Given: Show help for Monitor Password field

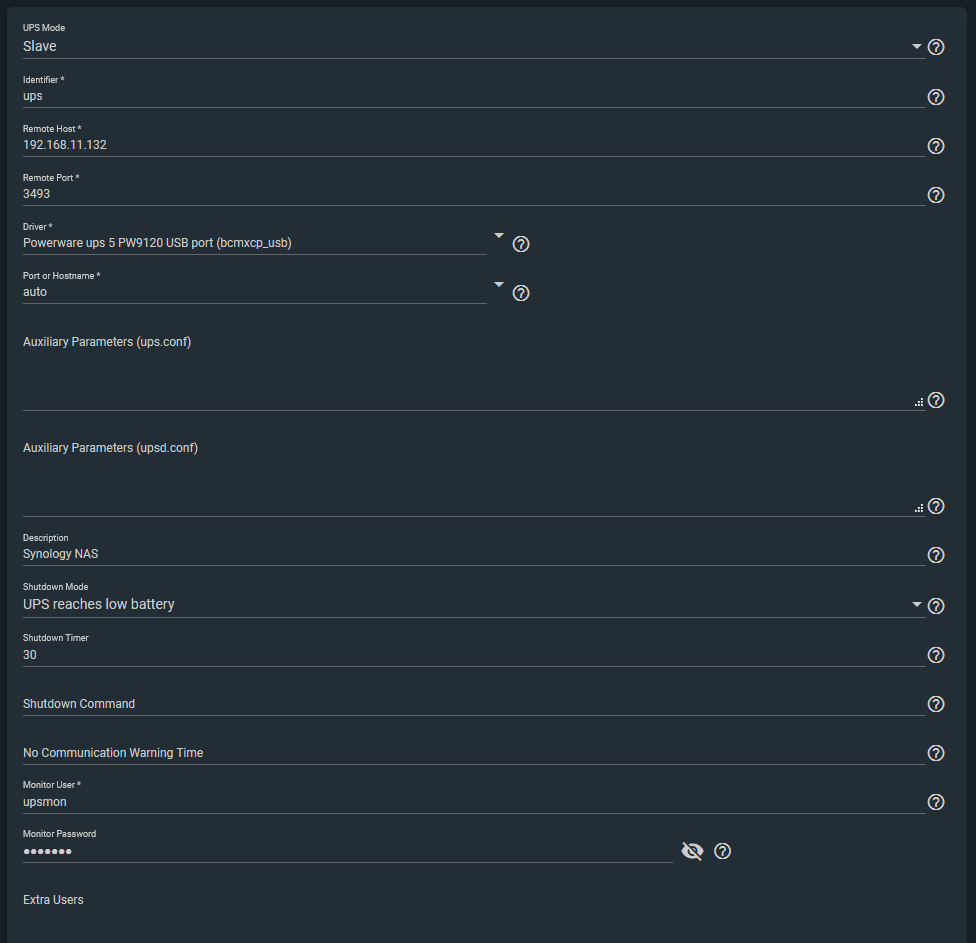Looking at the screenshot, I should (722, 851).
